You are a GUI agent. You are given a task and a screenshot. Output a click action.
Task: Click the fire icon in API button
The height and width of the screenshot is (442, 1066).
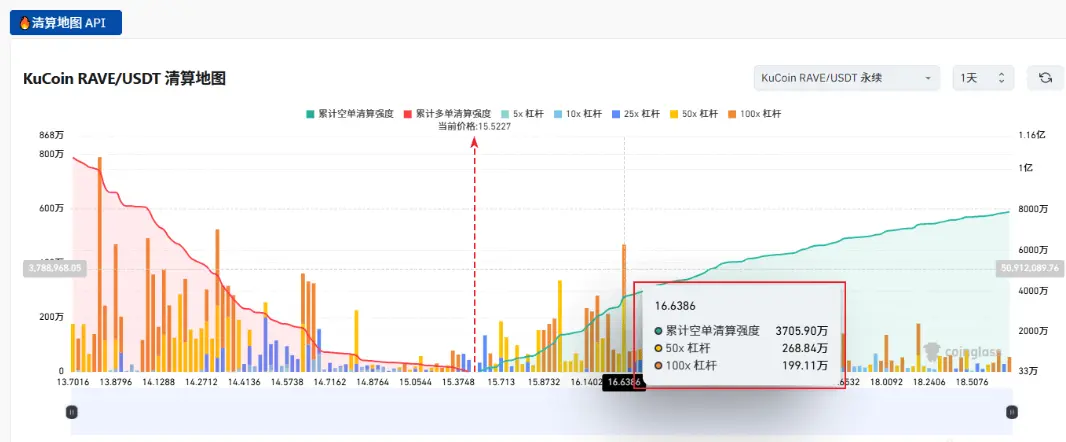point(24,22)
